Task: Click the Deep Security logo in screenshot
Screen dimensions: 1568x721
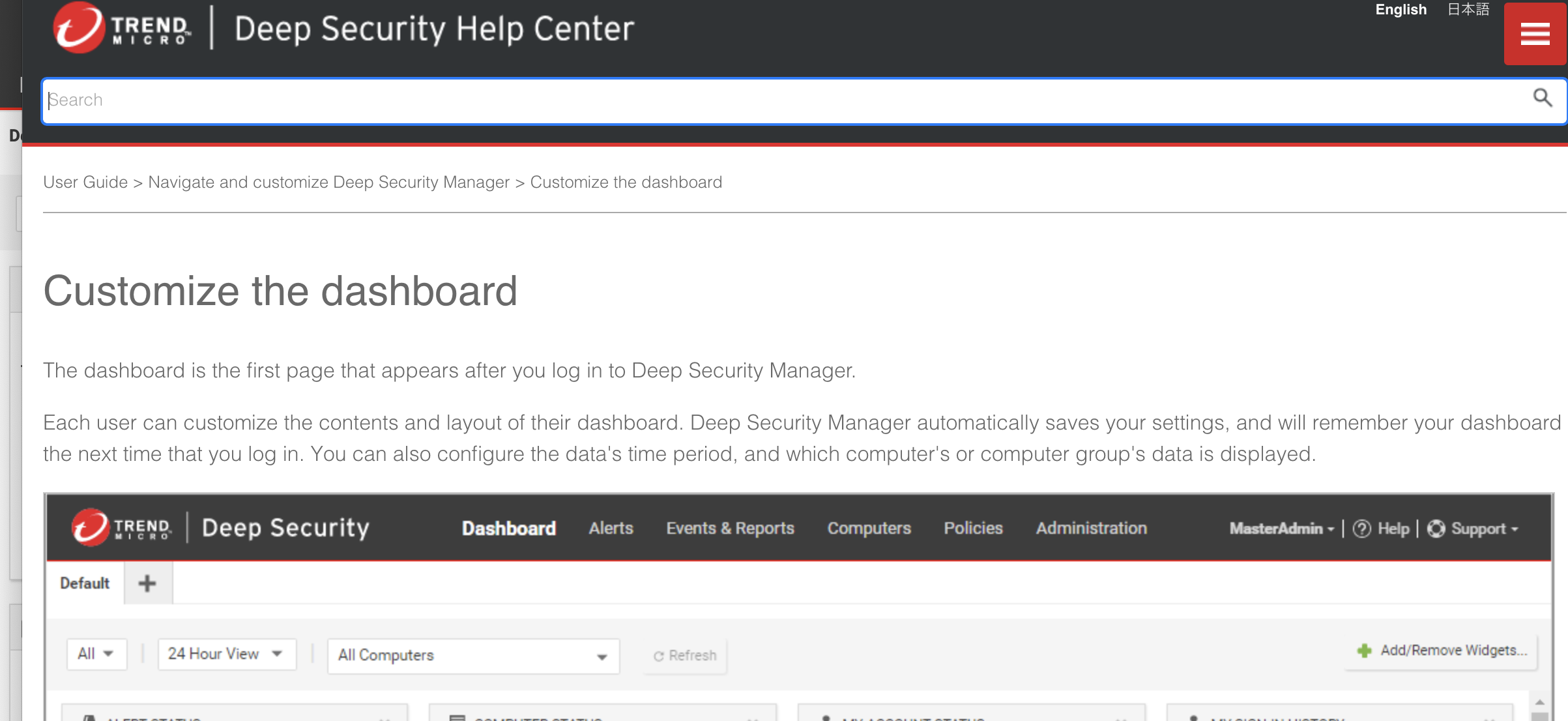Action: 220,527
